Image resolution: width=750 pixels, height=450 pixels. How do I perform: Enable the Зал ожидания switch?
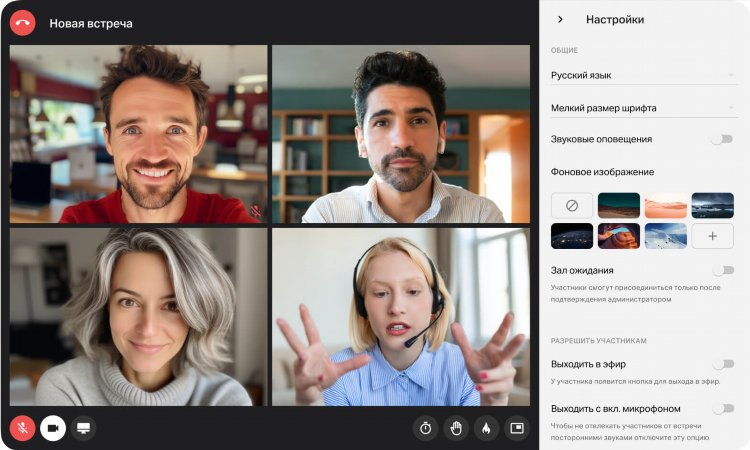[723, 271]
